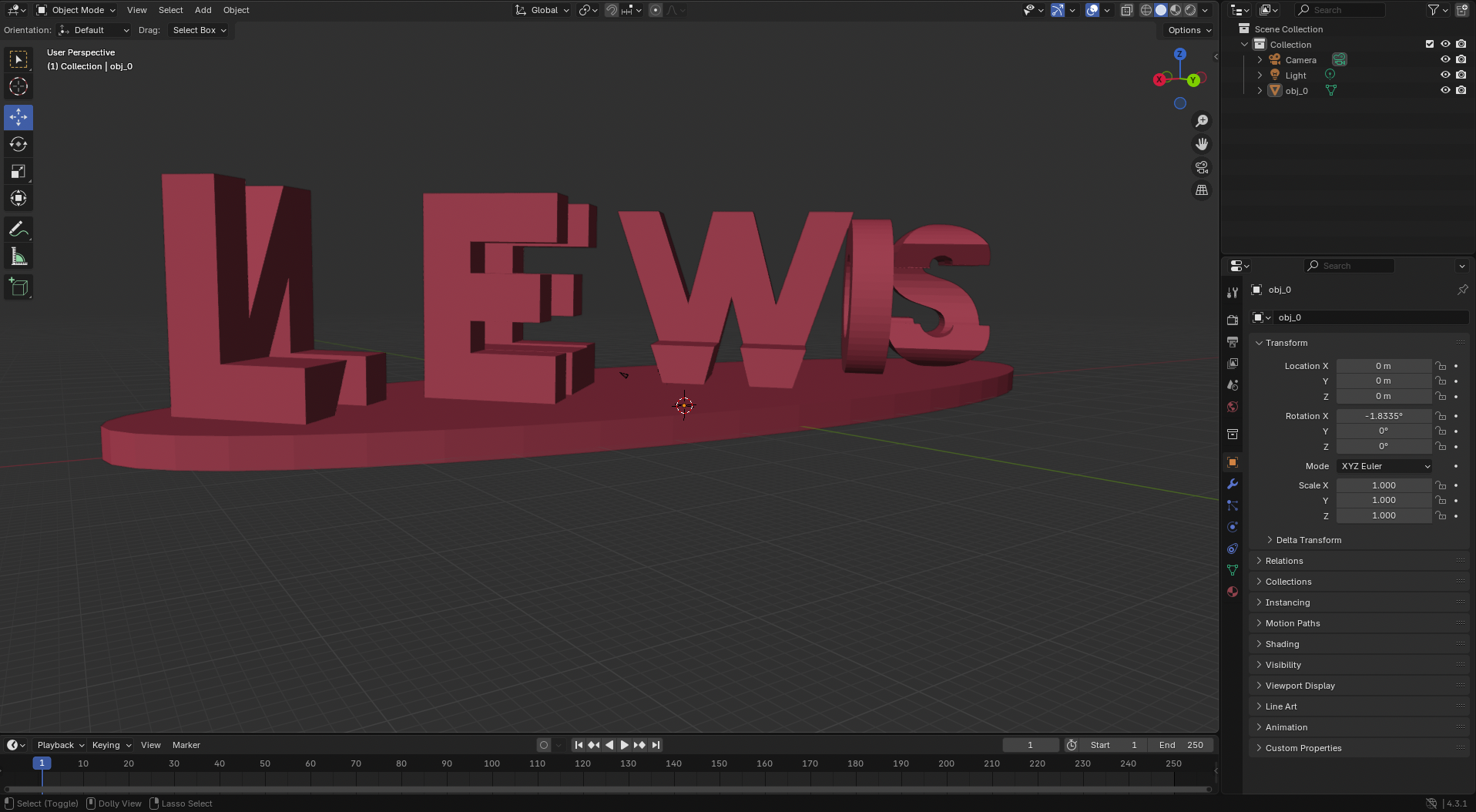This screenshot has height=812, width=1476.
Task: Select the Measure tool
Action: 18,257
